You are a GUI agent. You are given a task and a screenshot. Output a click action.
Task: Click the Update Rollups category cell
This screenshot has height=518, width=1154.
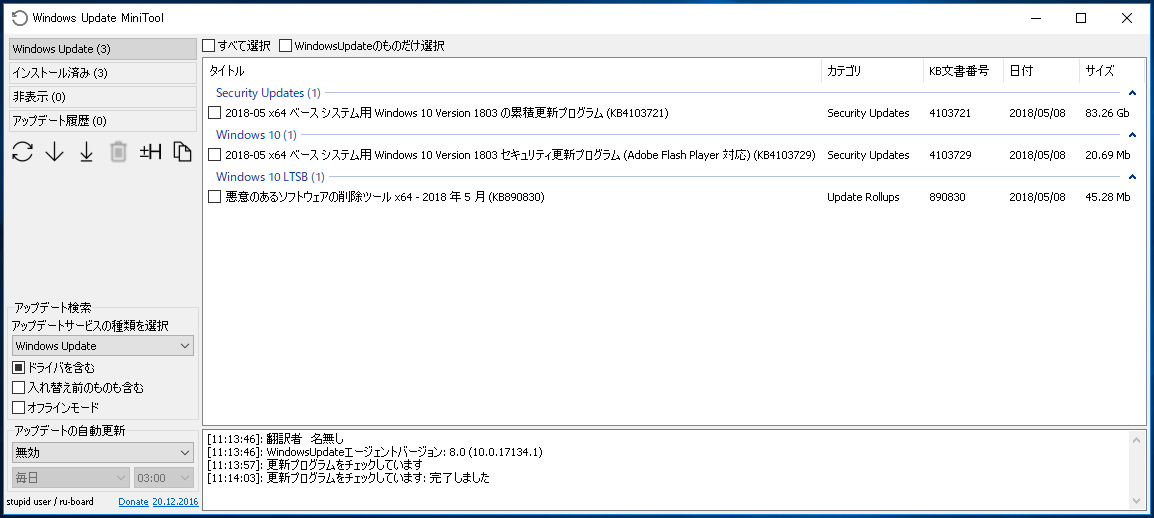863,197
